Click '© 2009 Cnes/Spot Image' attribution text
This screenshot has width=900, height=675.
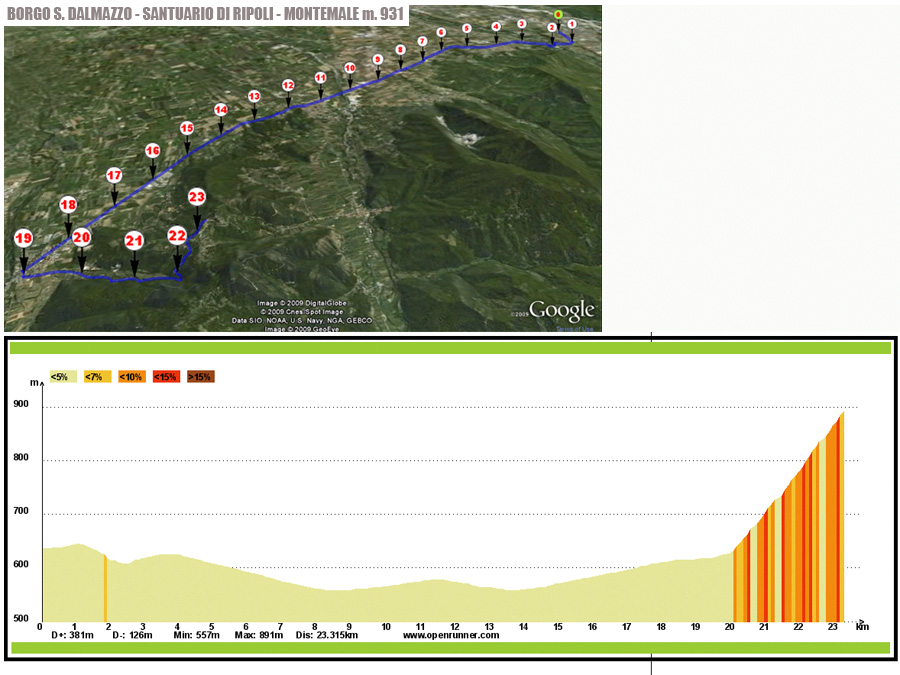(x=302, y=312)
